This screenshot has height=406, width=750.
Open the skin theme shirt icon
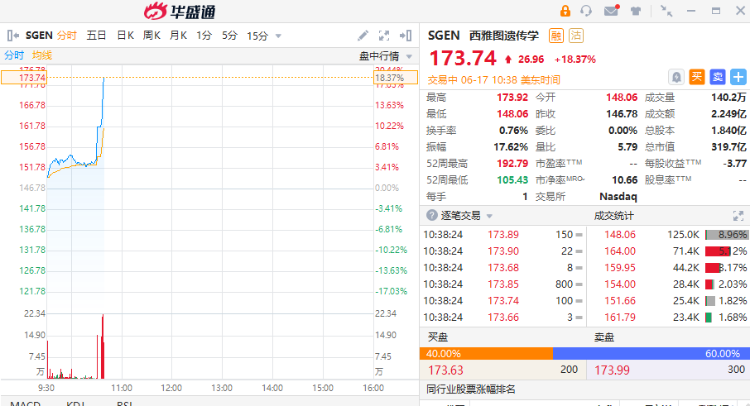636,11
